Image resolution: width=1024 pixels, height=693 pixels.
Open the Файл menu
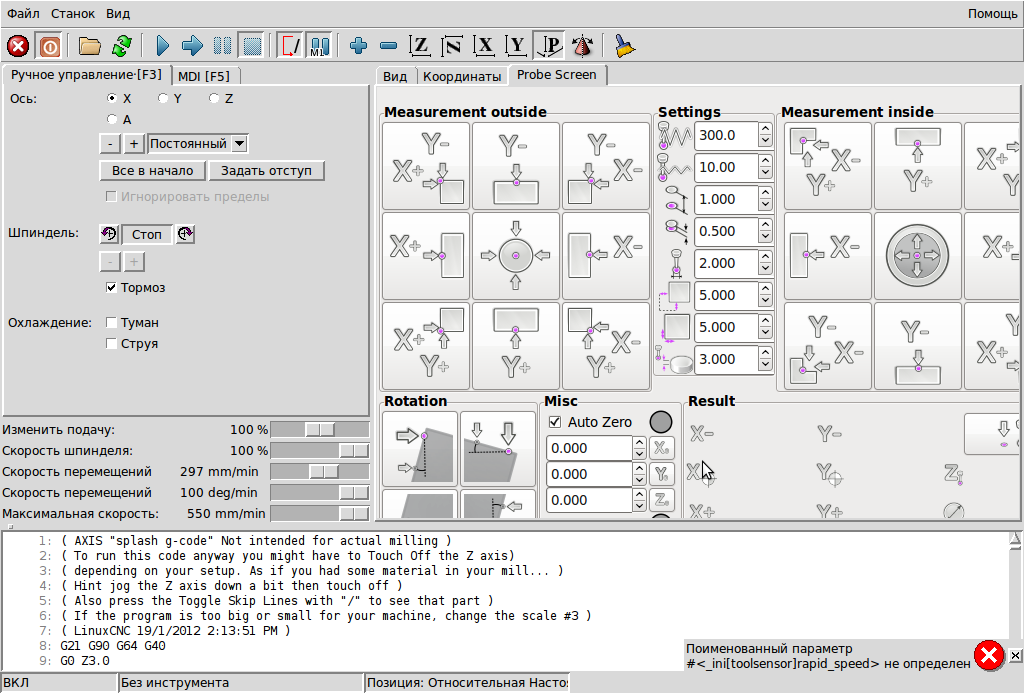[23, 13]
